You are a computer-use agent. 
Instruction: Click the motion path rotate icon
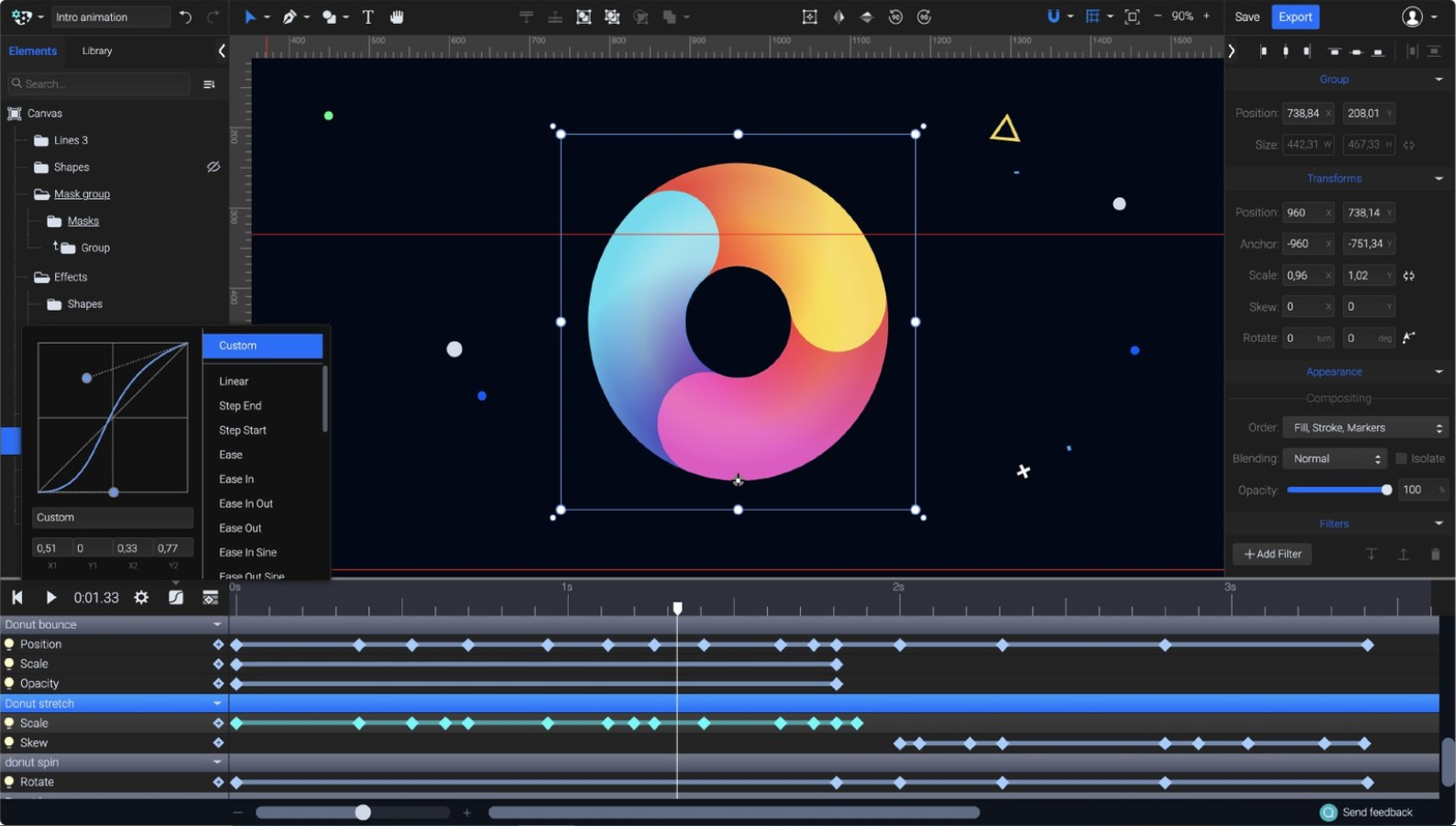(1409, 337)
